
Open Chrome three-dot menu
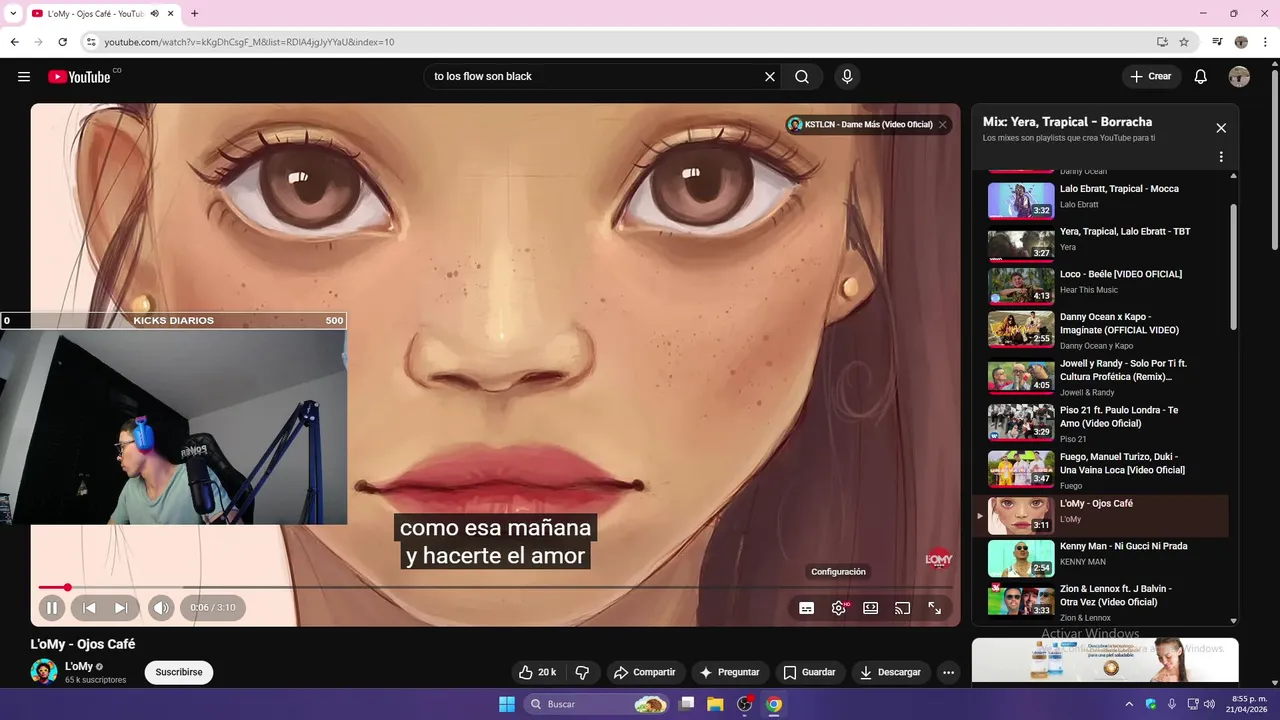(1264, 42)
